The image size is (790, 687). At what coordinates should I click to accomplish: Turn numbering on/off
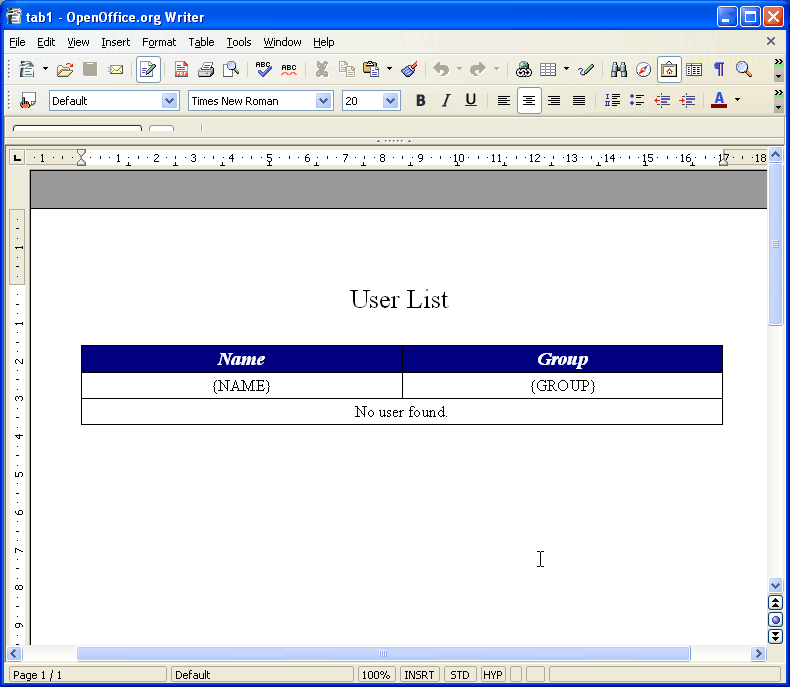[612, 101]
